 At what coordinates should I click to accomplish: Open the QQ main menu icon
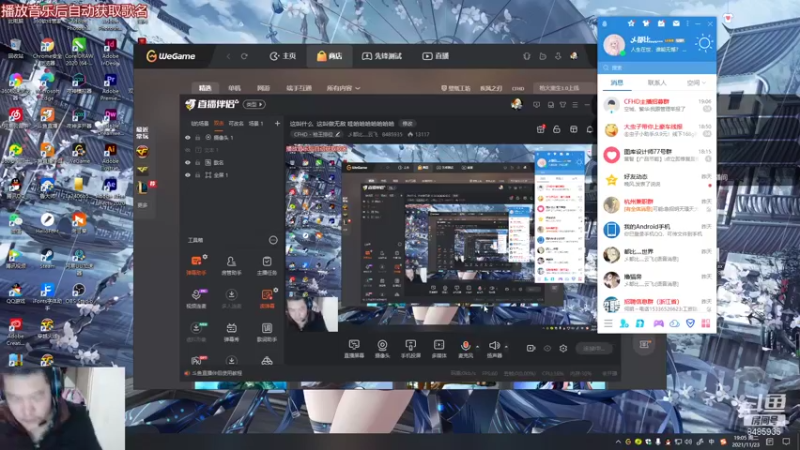click(x=608, y=323)
